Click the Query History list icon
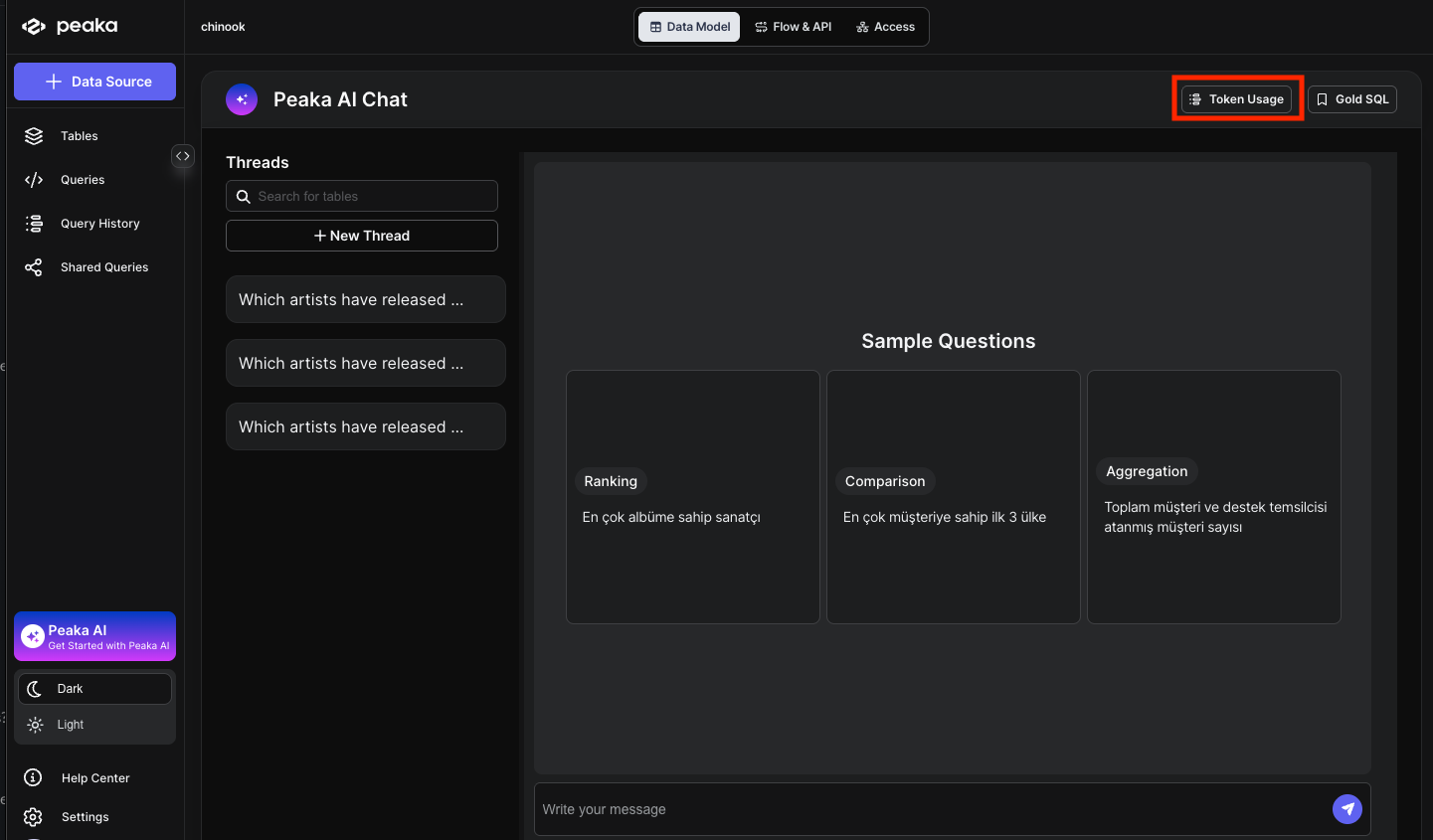 34,224
